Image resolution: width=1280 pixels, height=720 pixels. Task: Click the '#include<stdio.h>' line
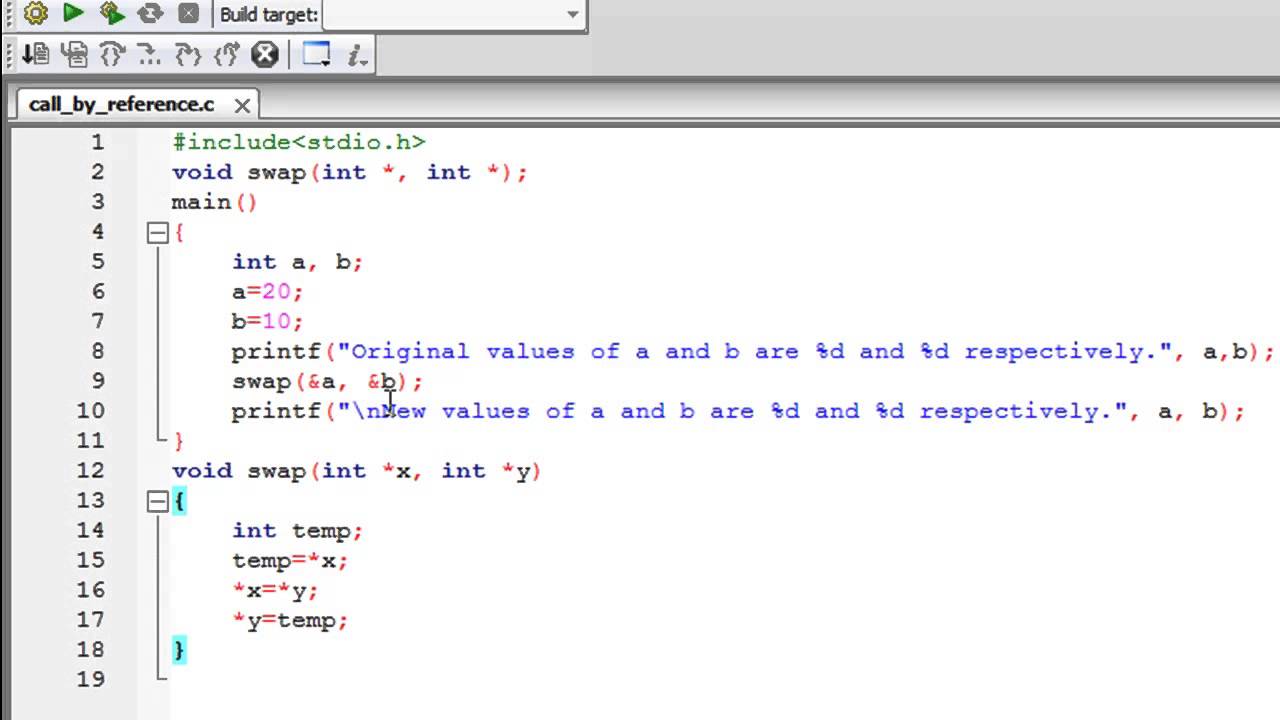[299, 142]
